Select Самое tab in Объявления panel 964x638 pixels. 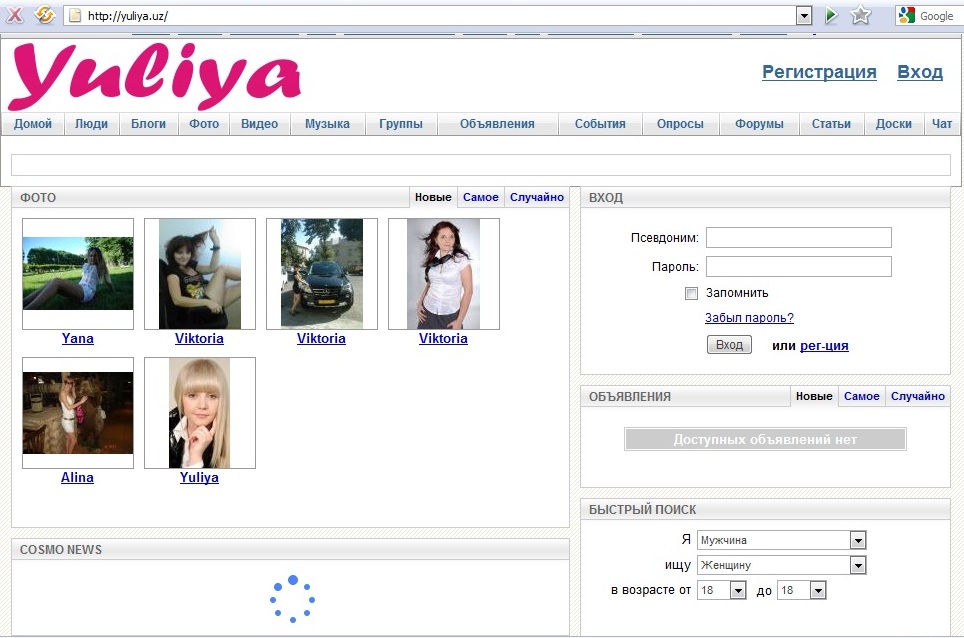[861, 396]
